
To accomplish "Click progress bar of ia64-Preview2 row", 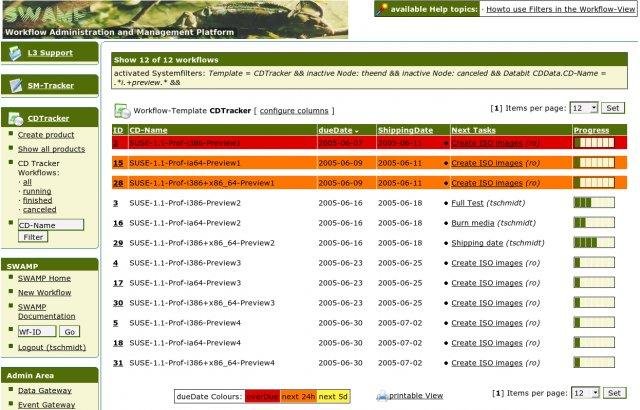I will [x=594, y=222].
